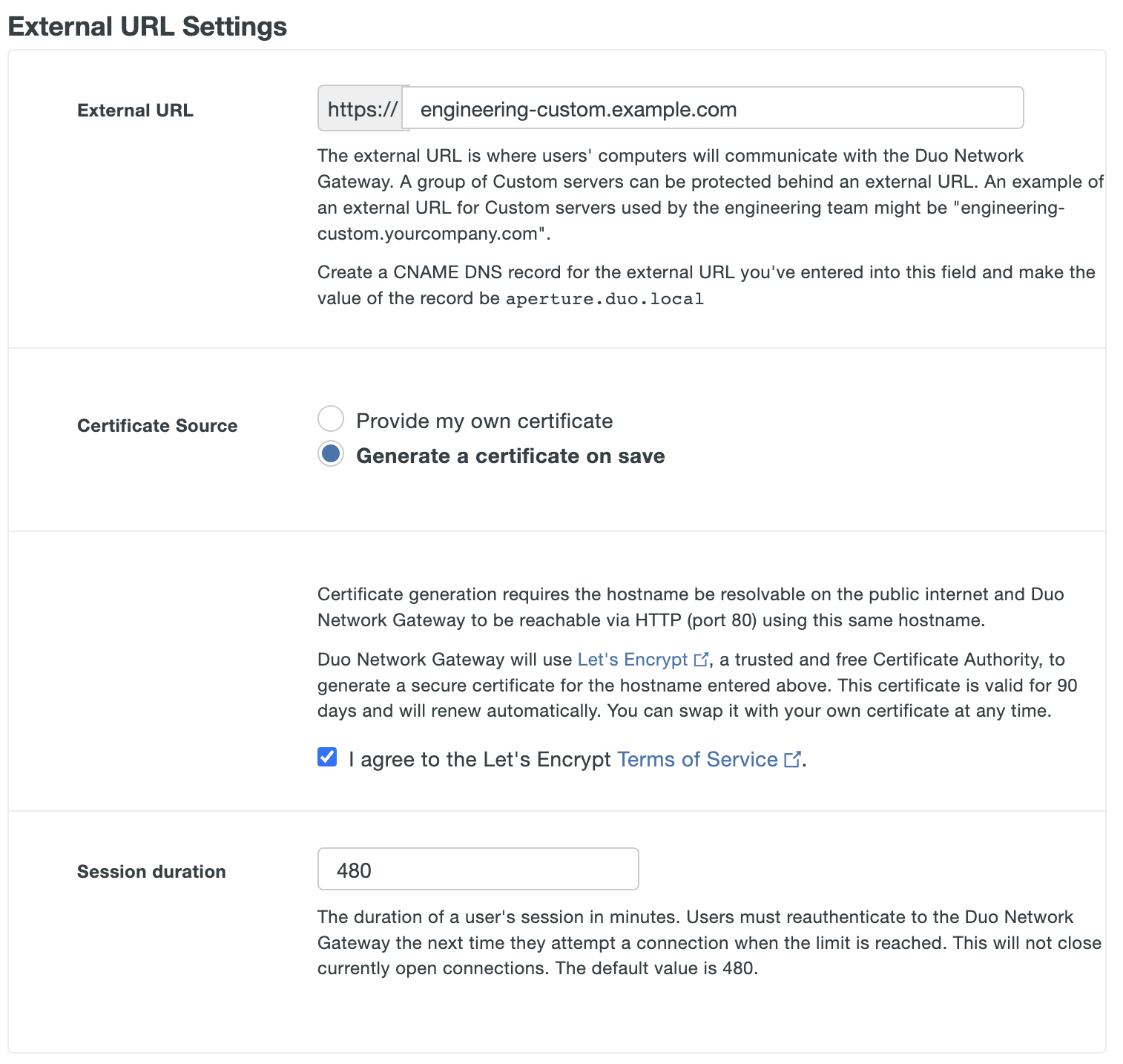Open the "Terms of Service" hyperlink
The height and width of the screenshot is (1064, 1123).
(x=698, y=759)
